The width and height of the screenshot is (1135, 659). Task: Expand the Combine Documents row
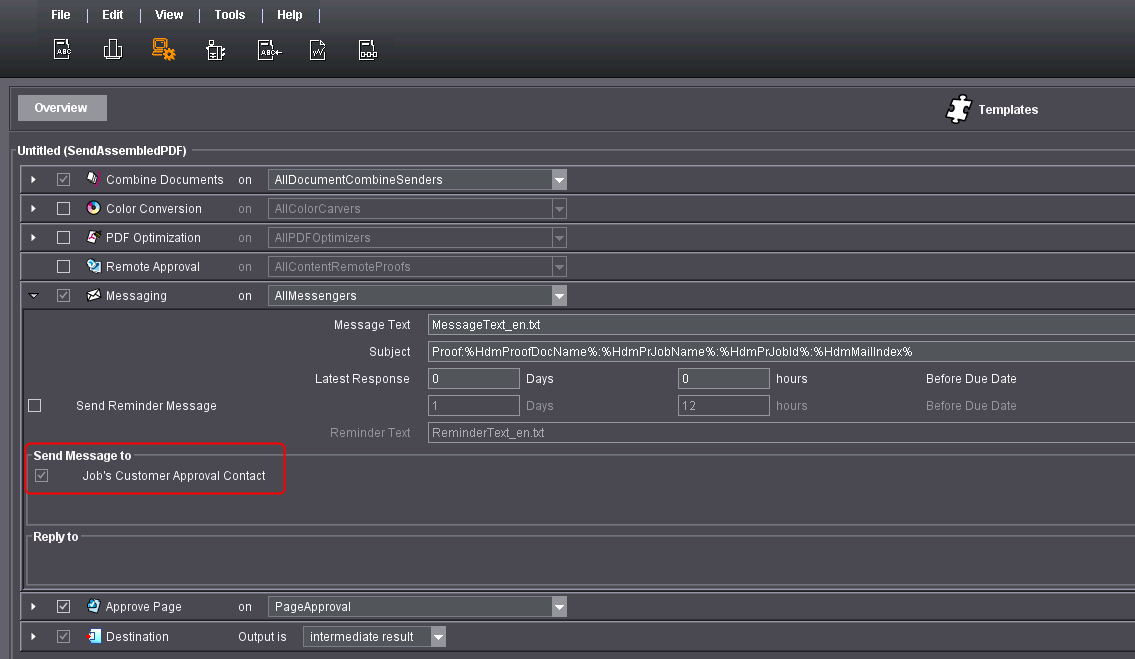[x=33, y=180]
